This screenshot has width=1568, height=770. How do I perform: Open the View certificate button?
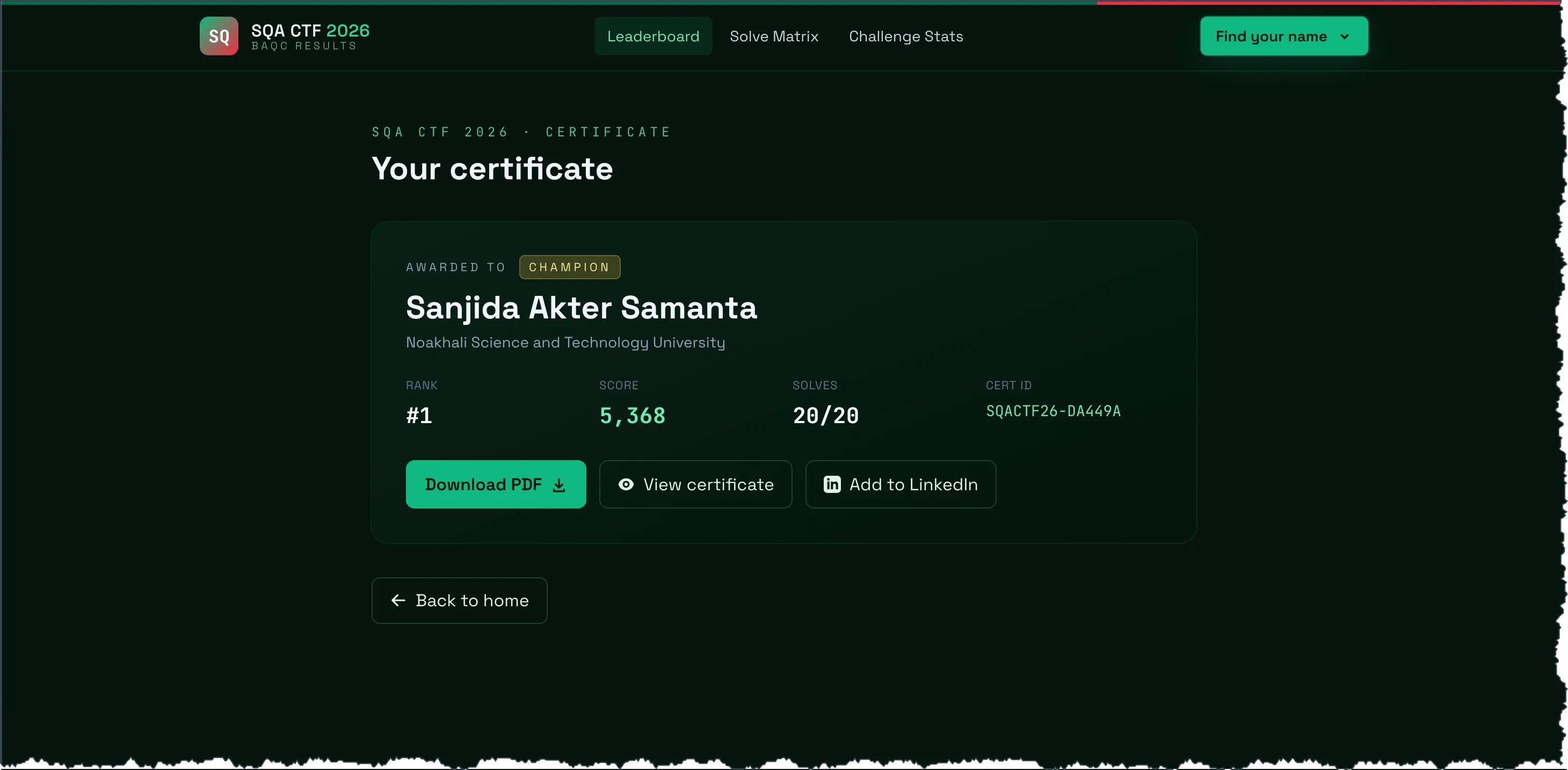[x=695, y=484]
